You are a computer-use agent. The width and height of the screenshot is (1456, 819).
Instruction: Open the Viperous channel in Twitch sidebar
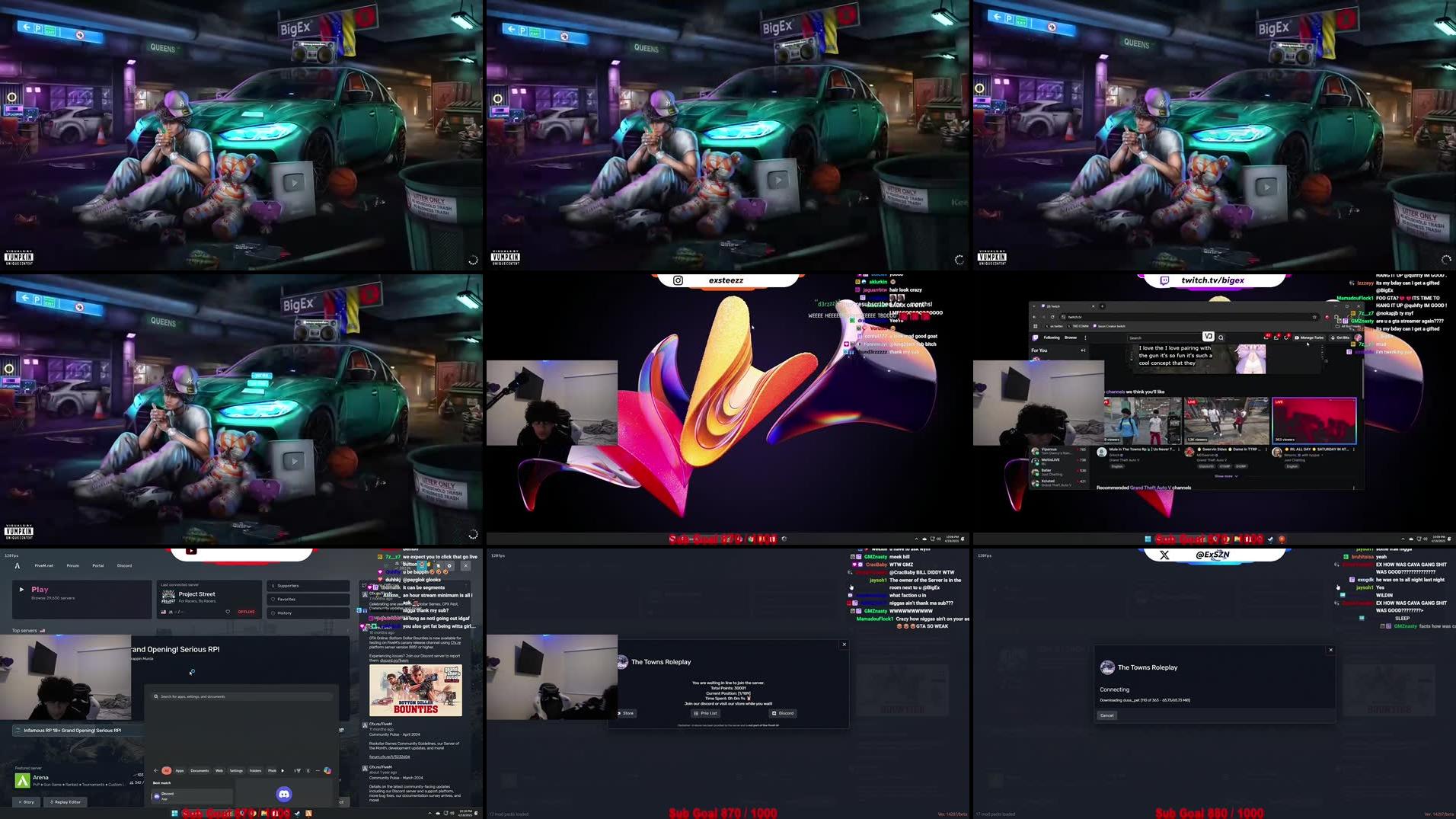click(1058, 451)
